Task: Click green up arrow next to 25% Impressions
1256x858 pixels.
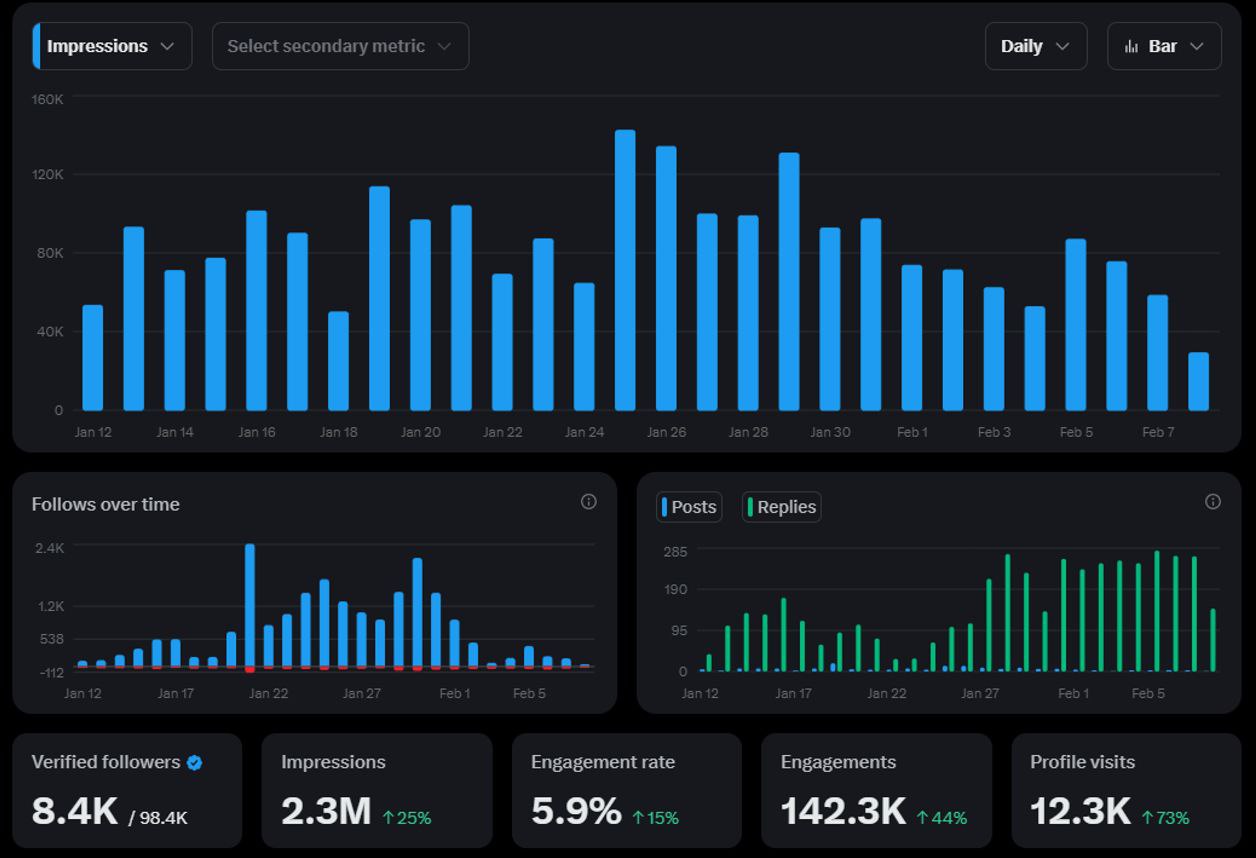Action: [x=388, y=818]
